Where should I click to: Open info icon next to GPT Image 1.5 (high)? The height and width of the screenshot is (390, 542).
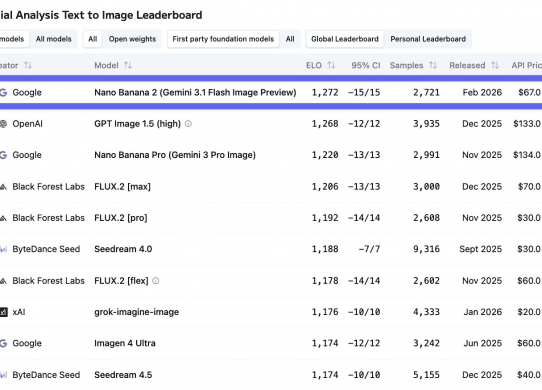coord(188,123)
